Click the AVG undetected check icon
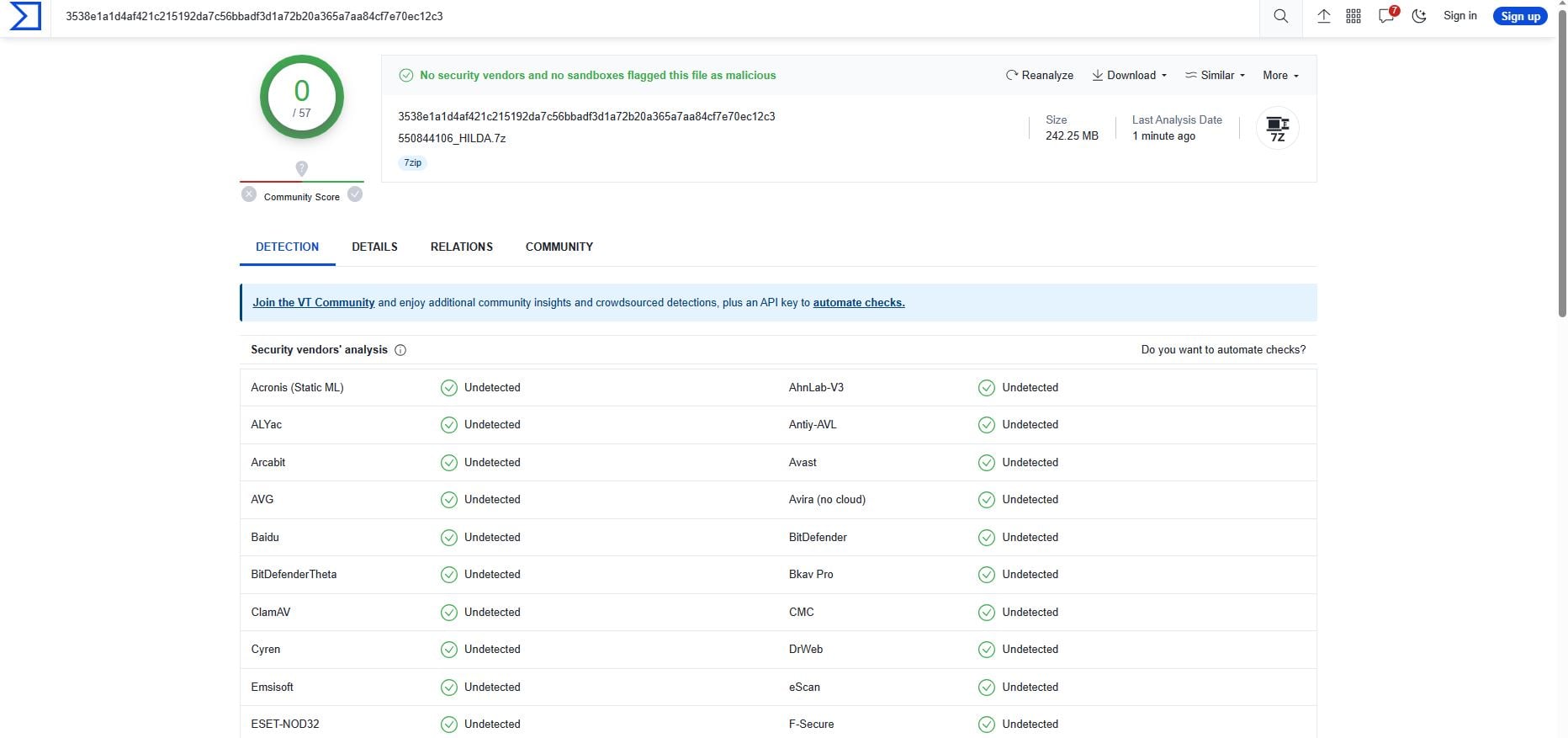Image resolution: width=1568 pixels, height=738 pixels. coord(449,500)
